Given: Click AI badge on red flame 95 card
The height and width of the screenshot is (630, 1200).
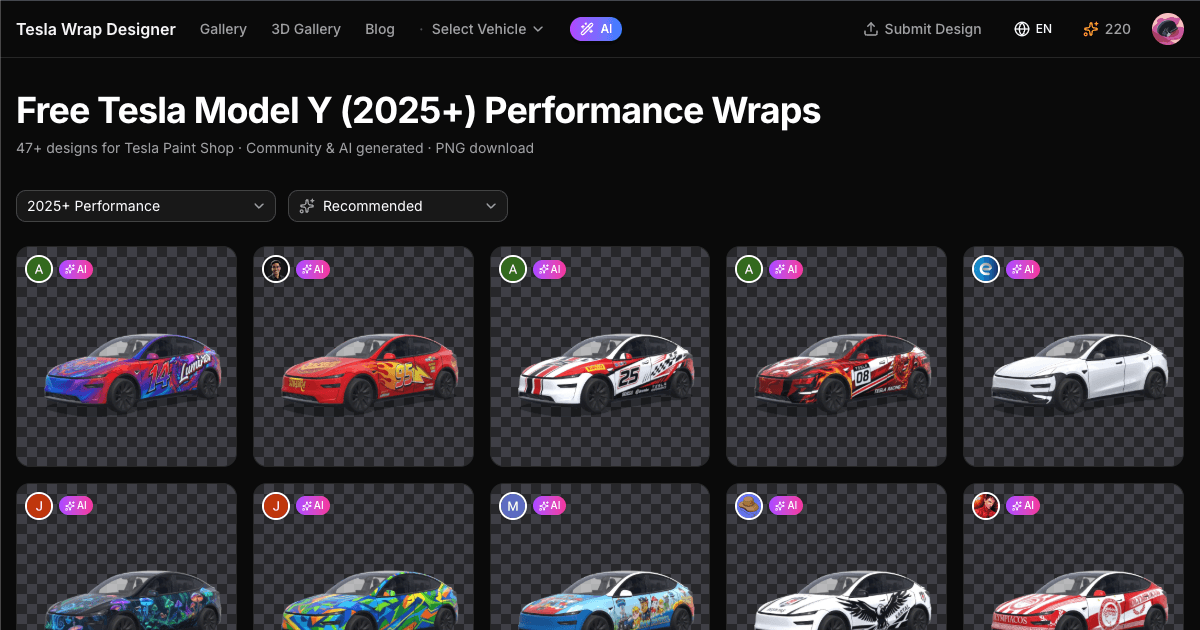Looking at the screenshot, I should pyautogui.click(x=313, y=269).
